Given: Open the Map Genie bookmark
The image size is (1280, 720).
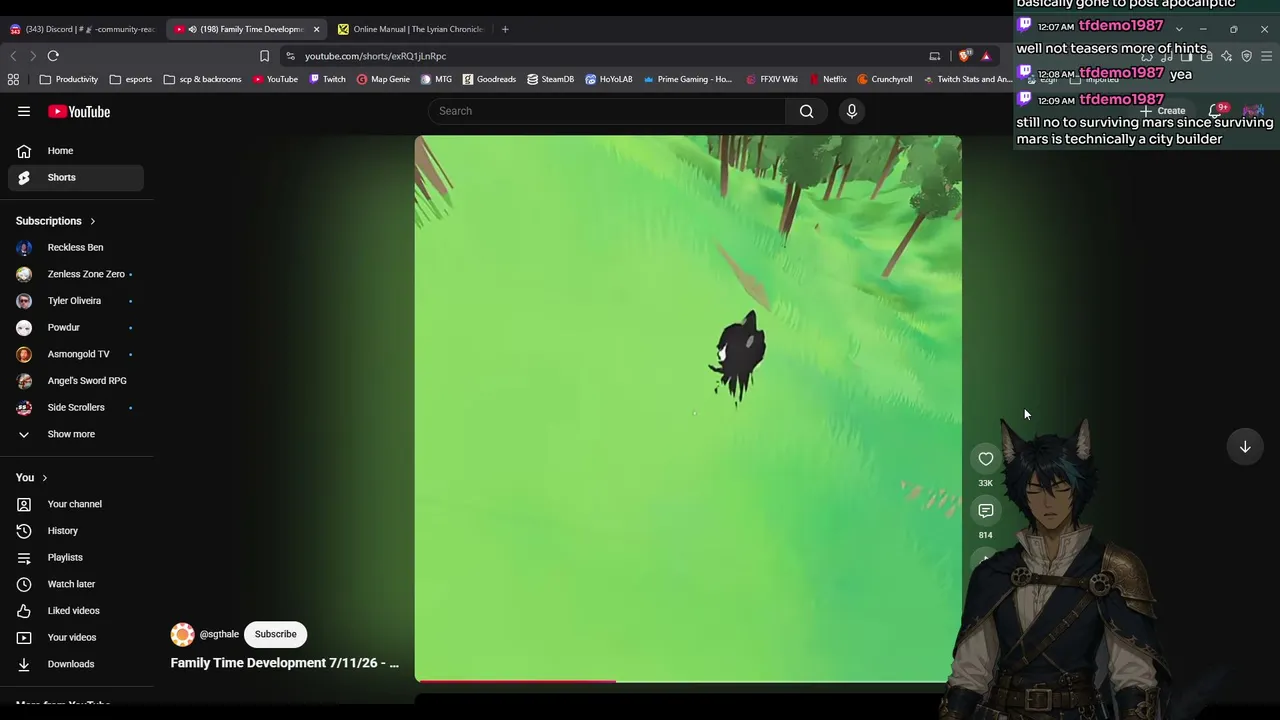Looking at the screenshot, I should [382, 79].
